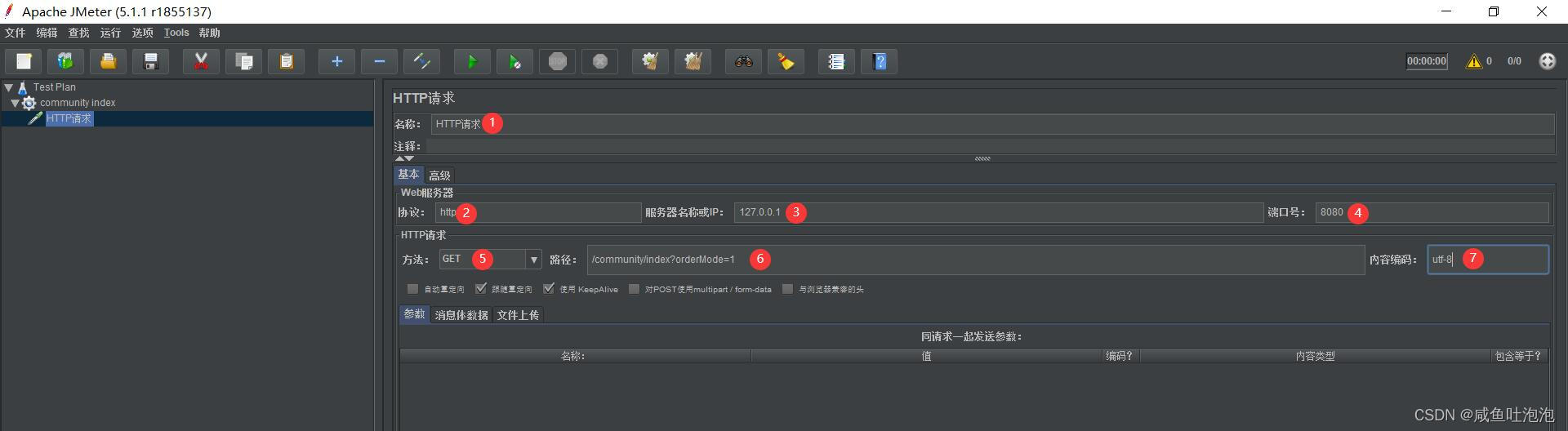The height and width of the screenshot is (431, 1568).
Task: Click the Clear All results icon
Action: point(693,61)
